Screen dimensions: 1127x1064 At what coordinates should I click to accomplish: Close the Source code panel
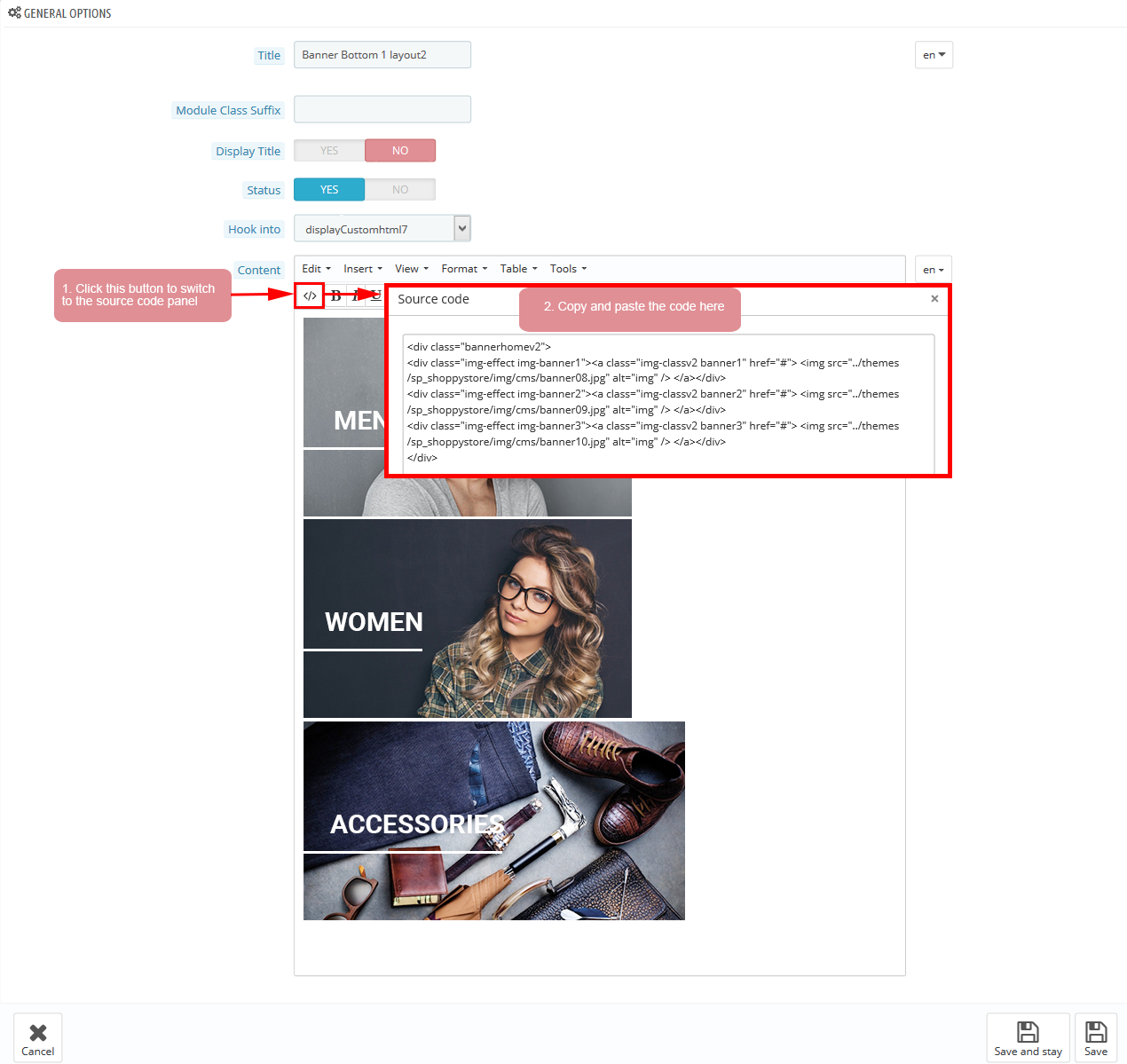(934, 299)
